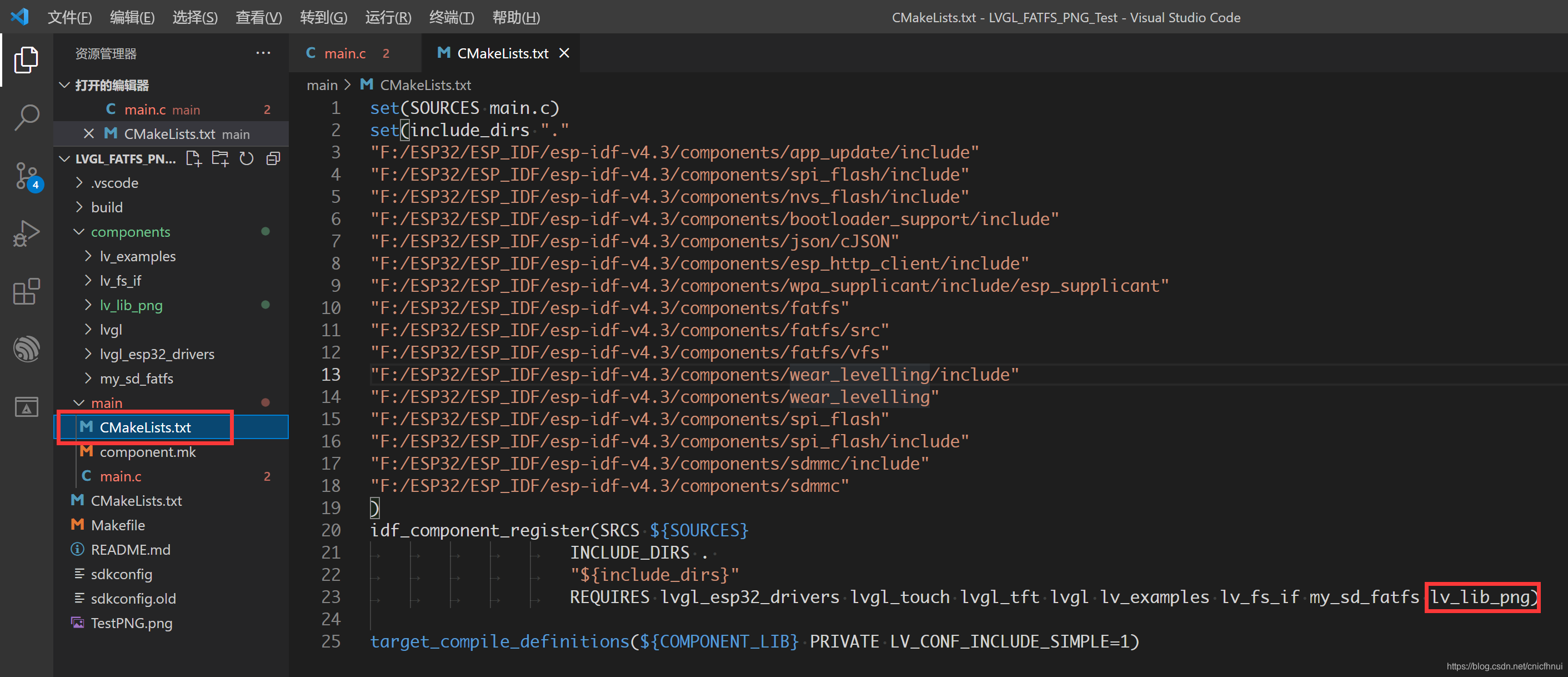This screenshot has width=1568, height=677.
Task: Open the View menu
Action: click(259, 17)
